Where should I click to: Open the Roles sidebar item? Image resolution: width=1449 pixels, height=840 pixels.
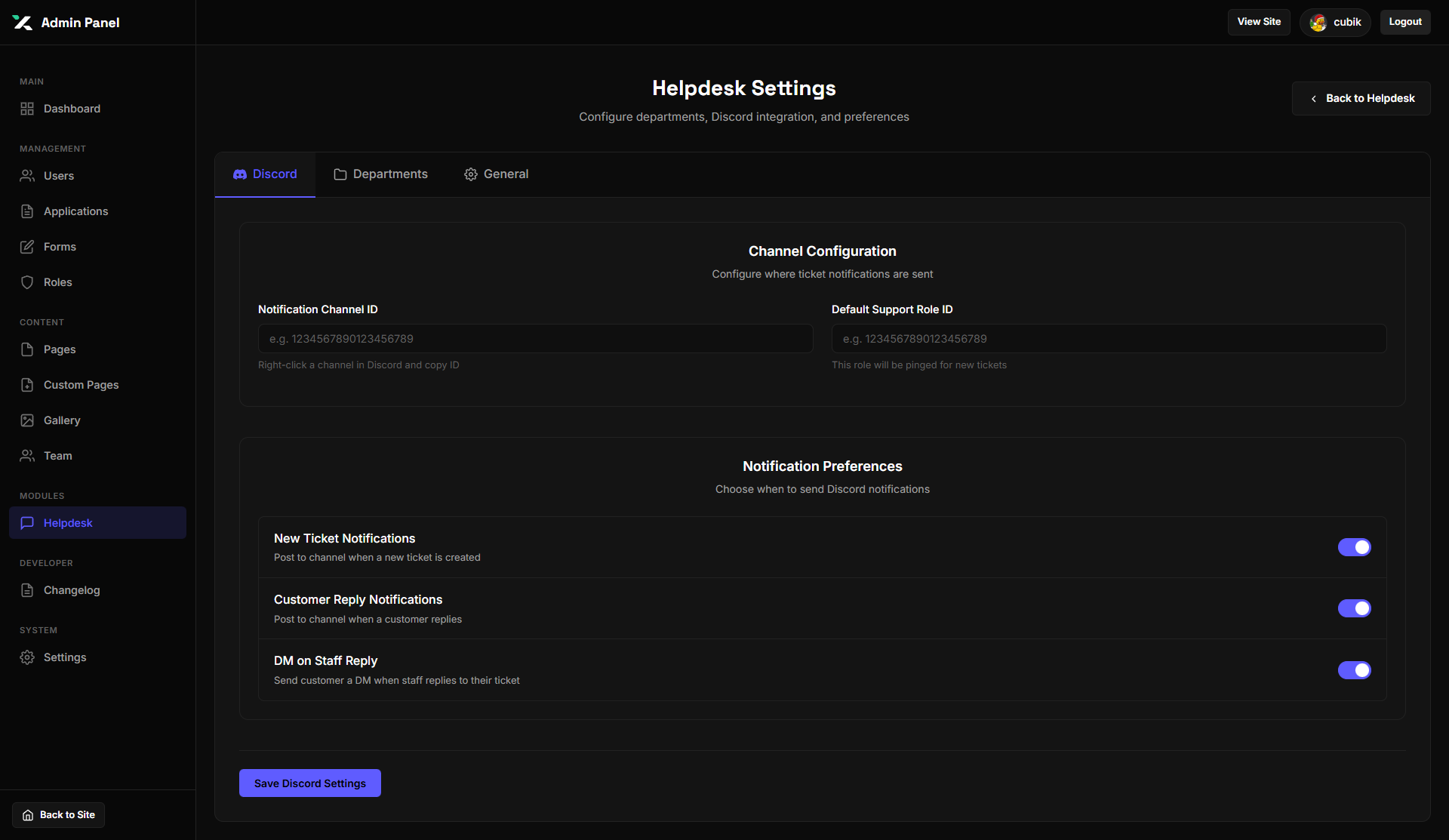tap(97, 282)
